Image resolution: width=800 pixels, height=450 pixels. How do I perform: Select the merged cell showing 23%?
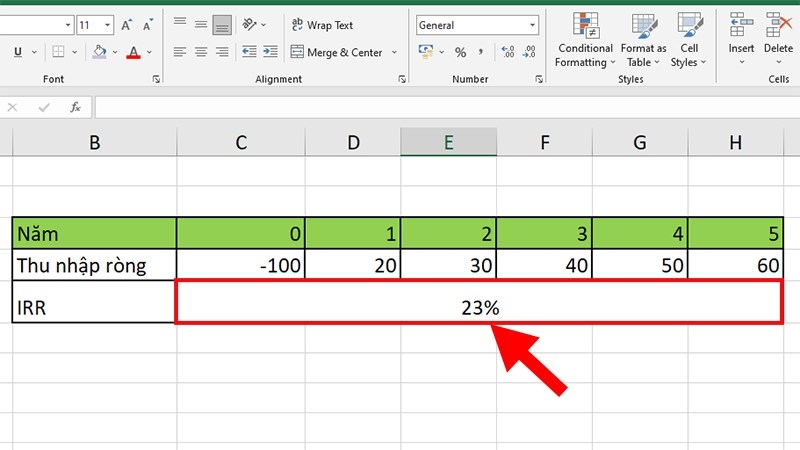(479, 302)
